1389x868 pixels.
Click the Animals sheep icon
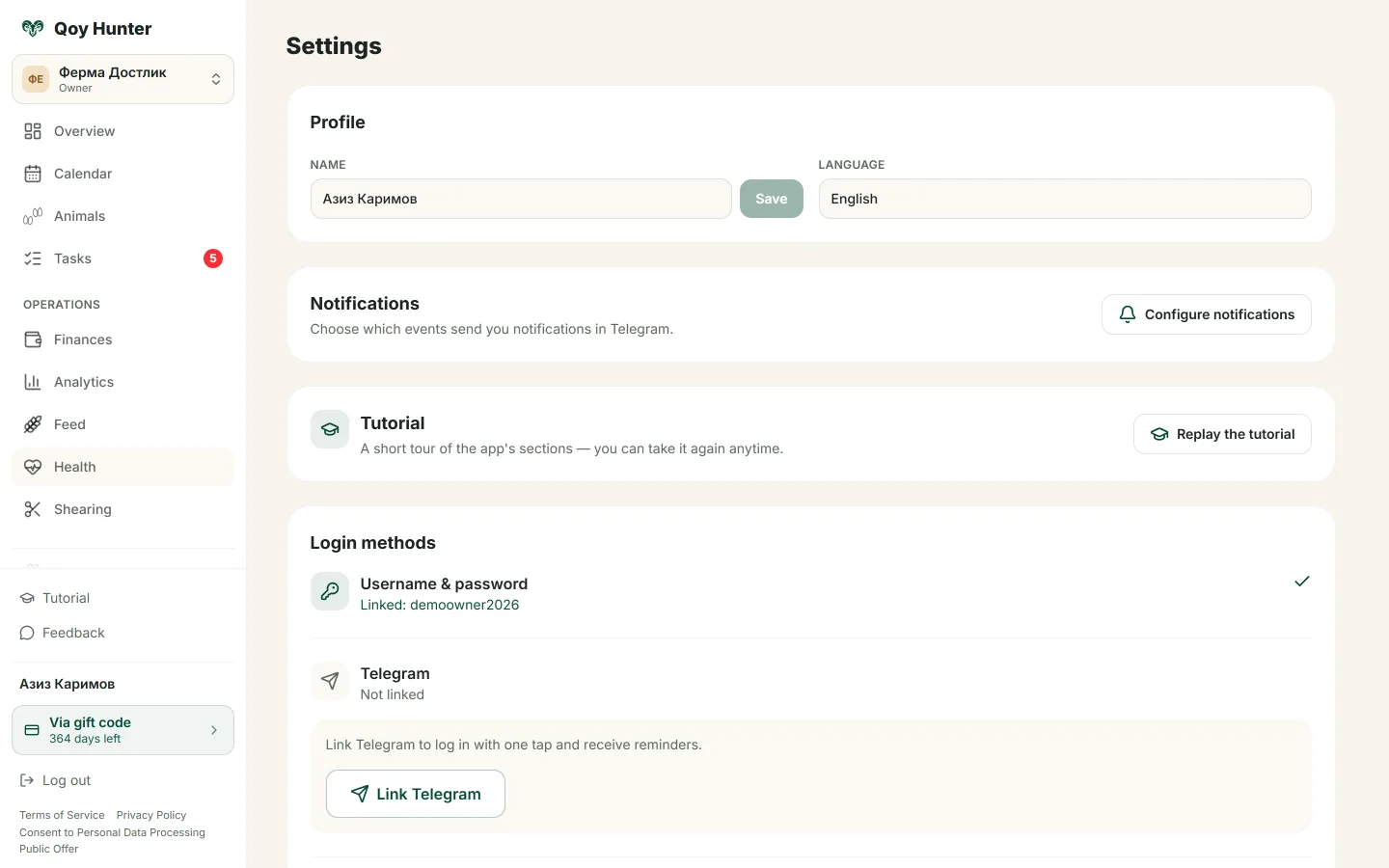click(33, 216)
